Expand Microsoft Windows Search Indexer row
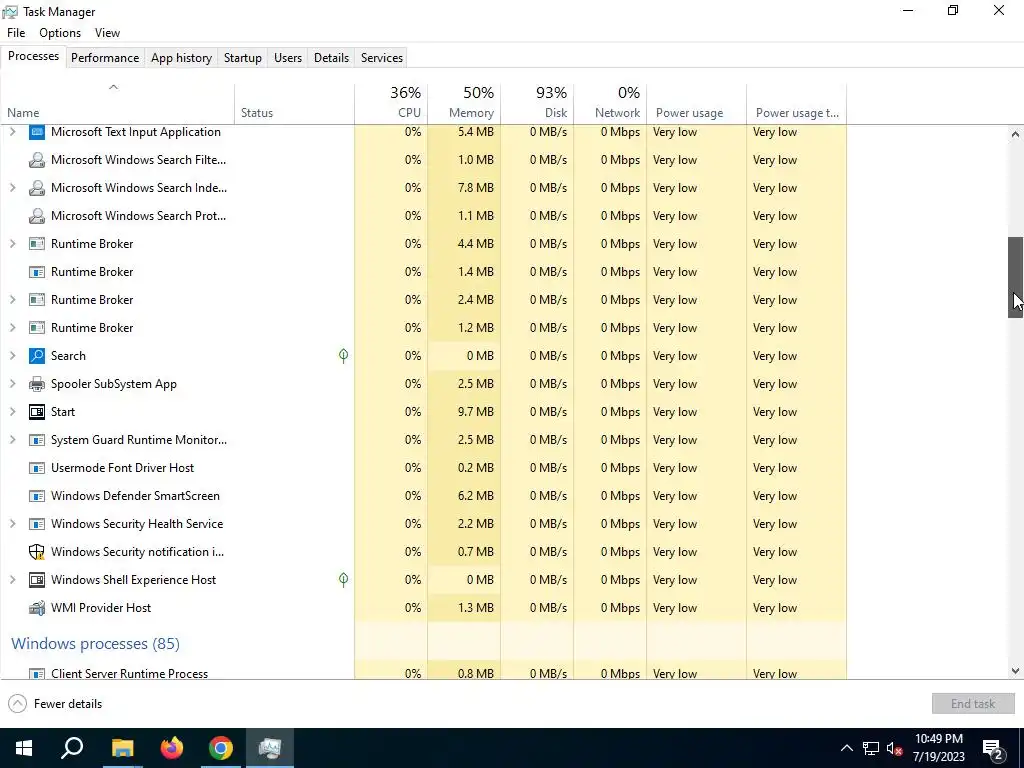This screenshot has width=1024, height=768. coord(12,188)
